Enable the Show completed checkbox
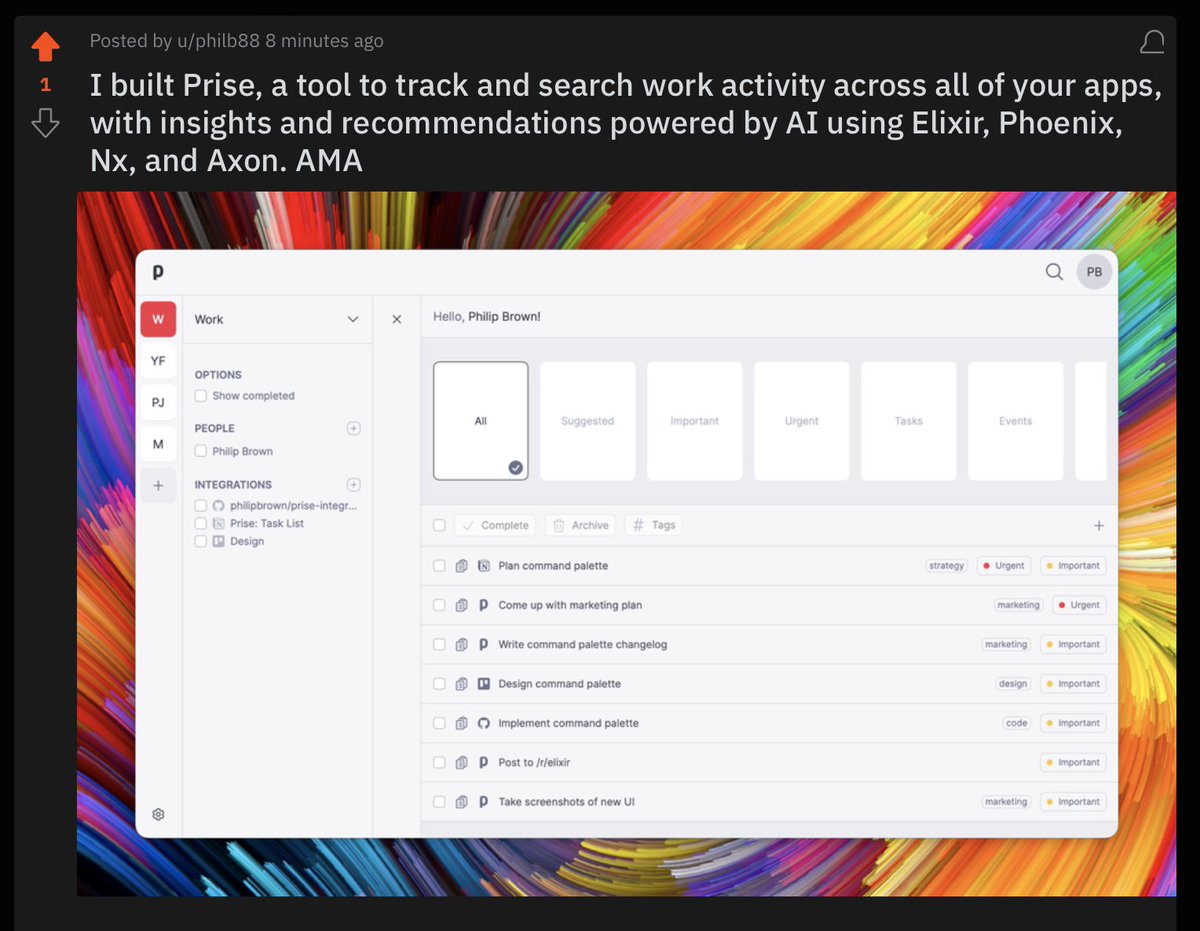1200x931 pixels. 201,396
